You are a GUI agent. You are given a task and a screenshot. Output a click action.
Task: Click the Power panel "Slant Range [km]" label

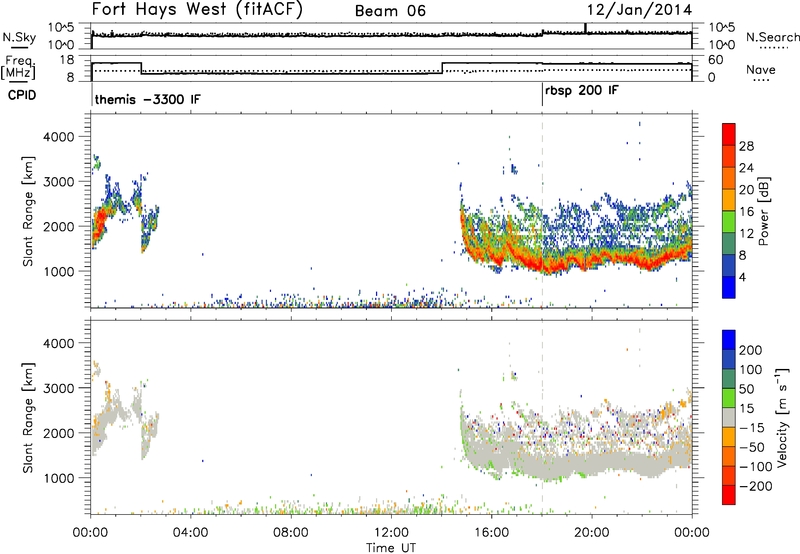point(28,211)
